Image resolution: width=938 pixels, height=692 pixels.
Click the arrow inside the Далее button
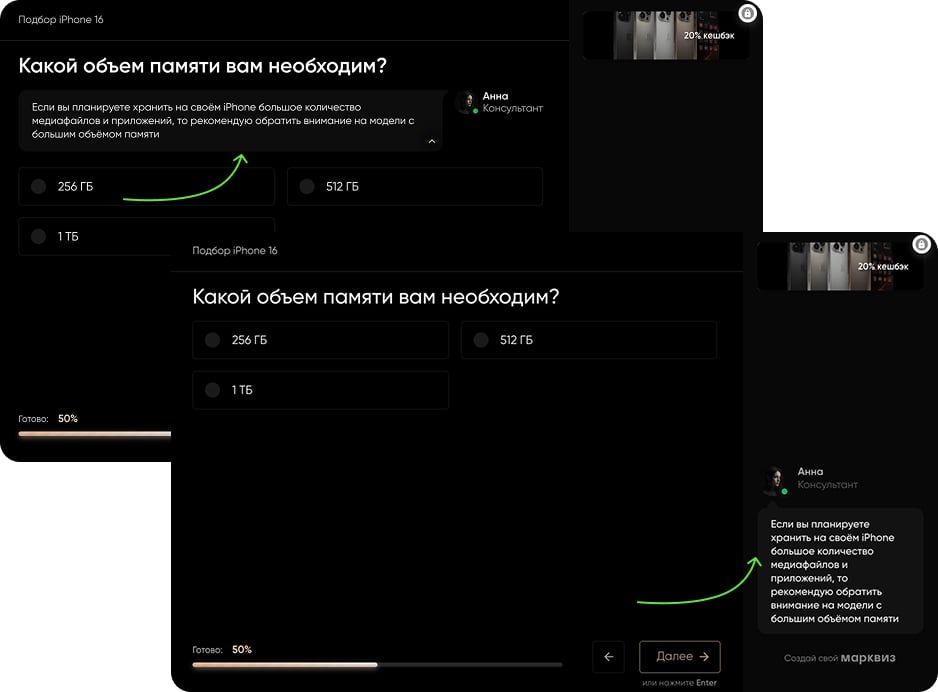point(704,657)
